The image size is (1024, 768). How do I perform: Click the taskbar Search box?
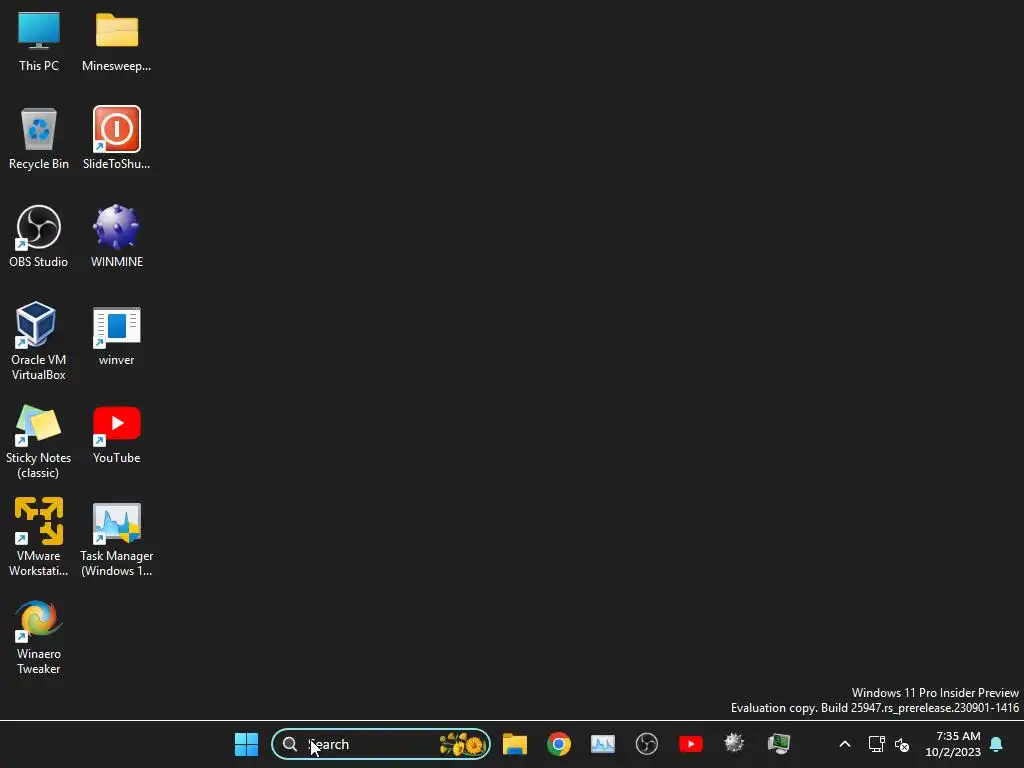click(381, 744)
